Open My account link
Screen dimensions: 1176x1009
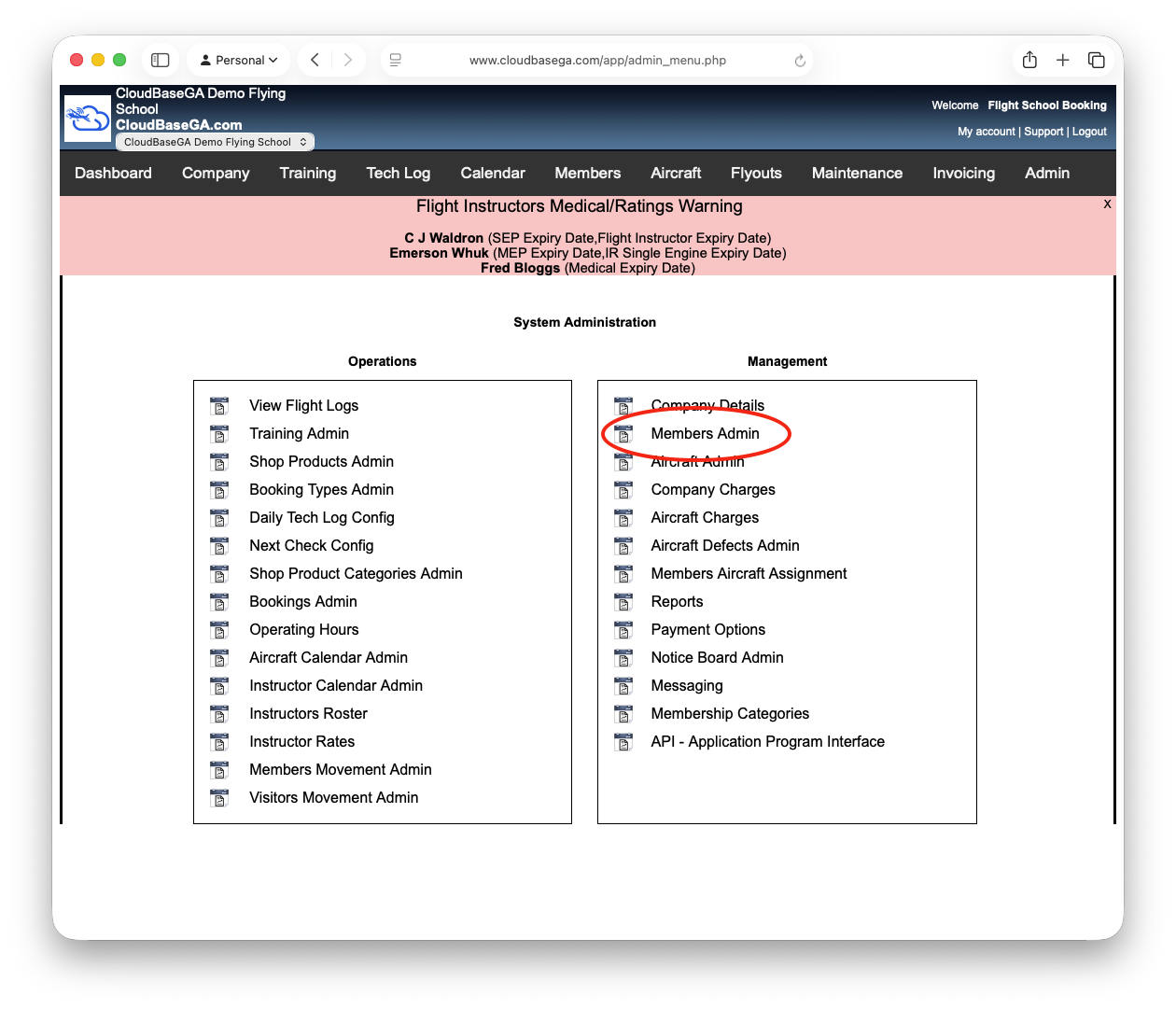(x=987, y=132)
